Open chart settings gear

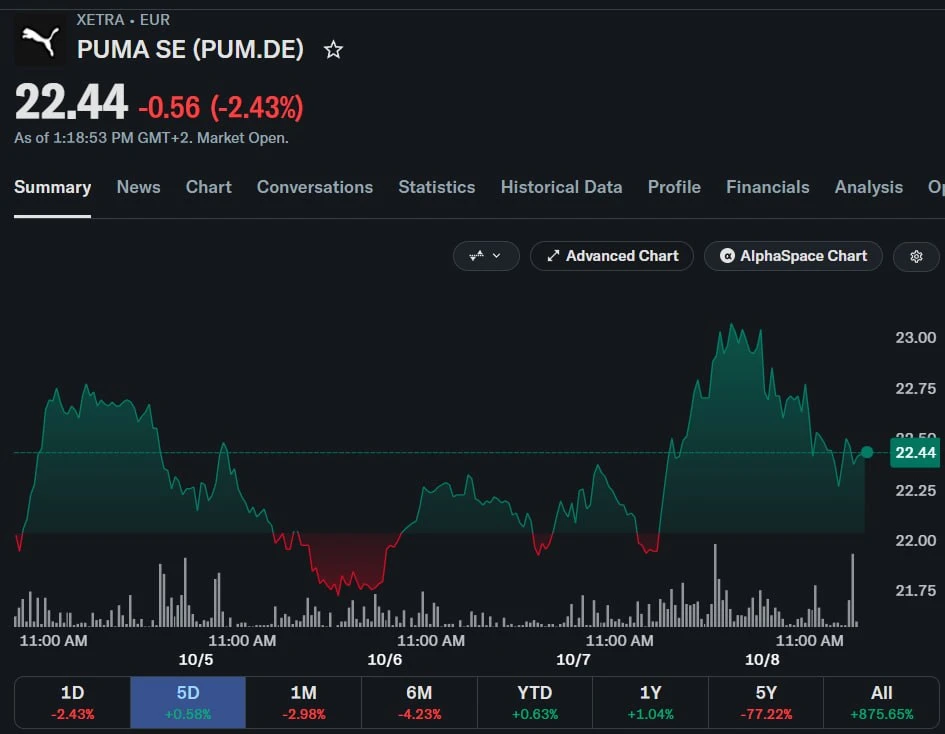916,256
